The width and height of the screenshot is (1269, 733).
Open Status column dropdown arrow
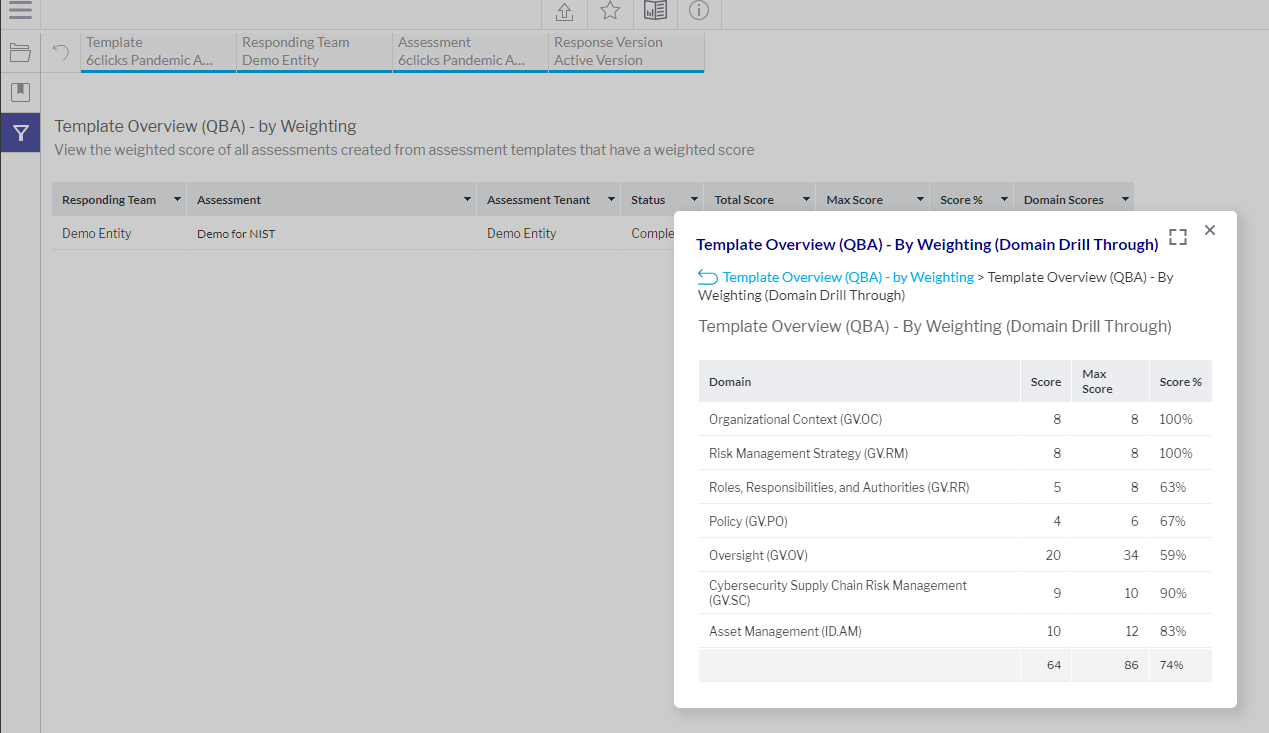[x=693, y=199]
